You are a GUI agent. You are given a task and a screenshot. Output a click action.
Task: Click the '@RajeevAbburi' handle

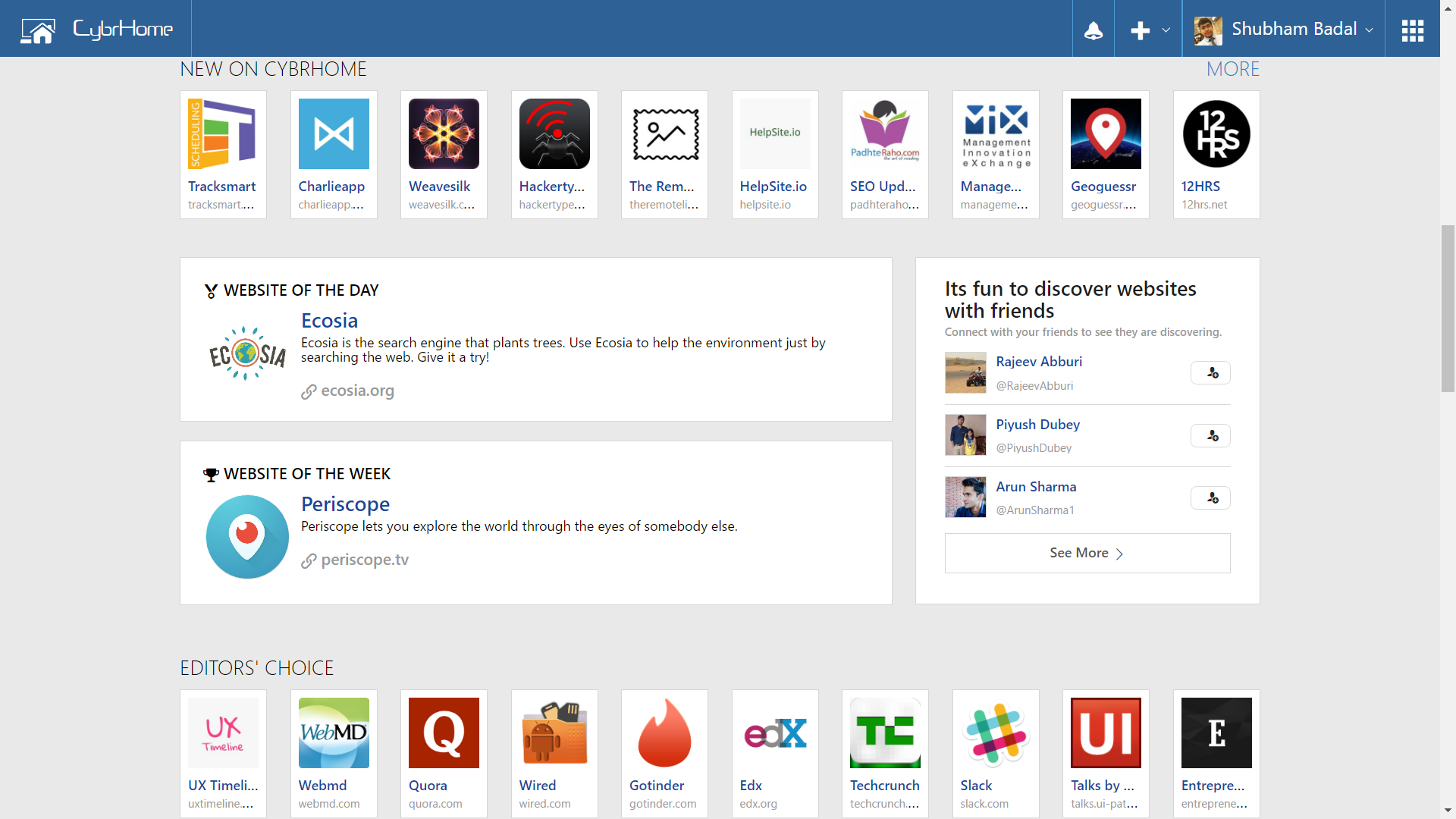(1034, 386)
